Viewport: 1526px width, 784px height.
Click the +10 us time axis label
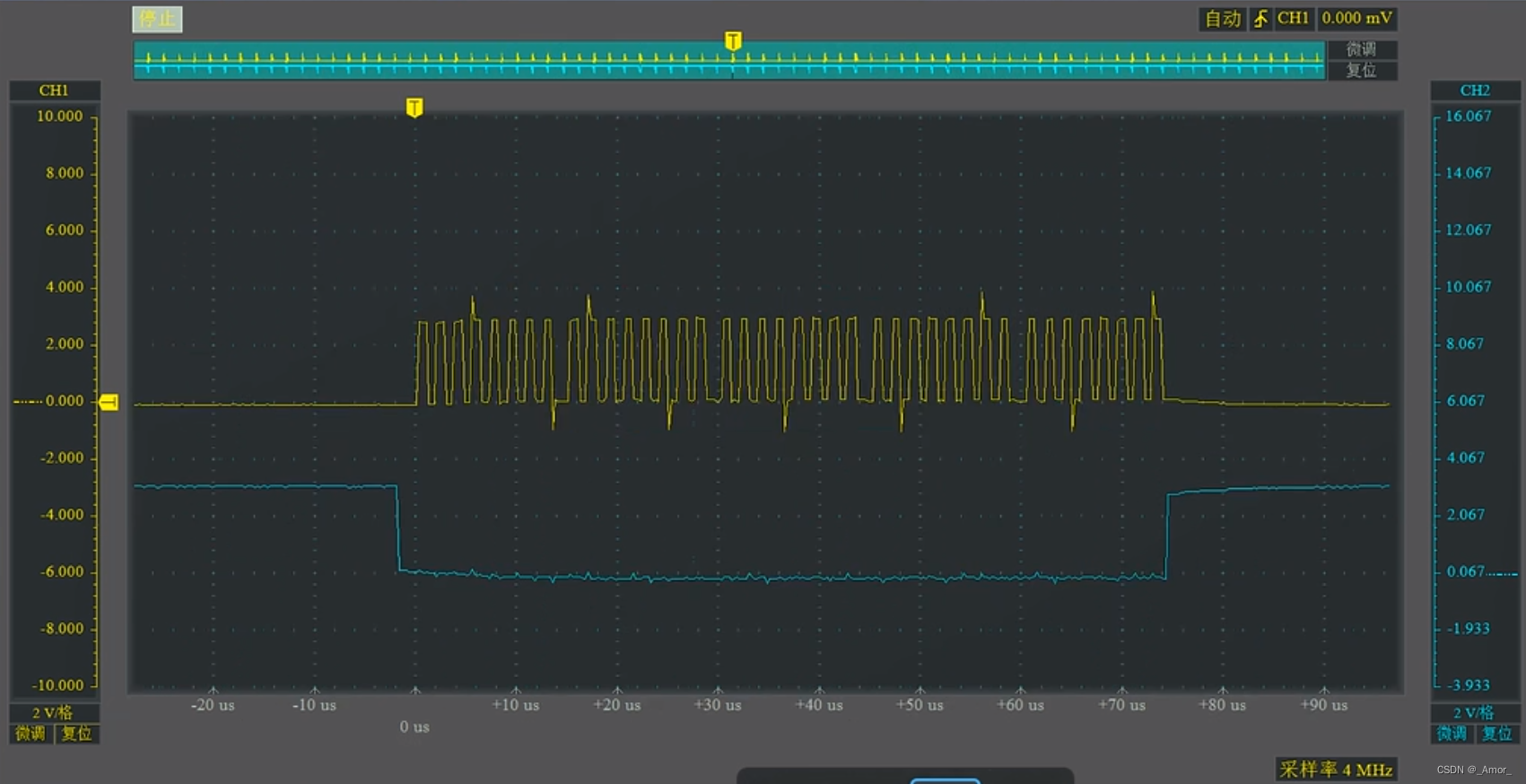point(516,705)
